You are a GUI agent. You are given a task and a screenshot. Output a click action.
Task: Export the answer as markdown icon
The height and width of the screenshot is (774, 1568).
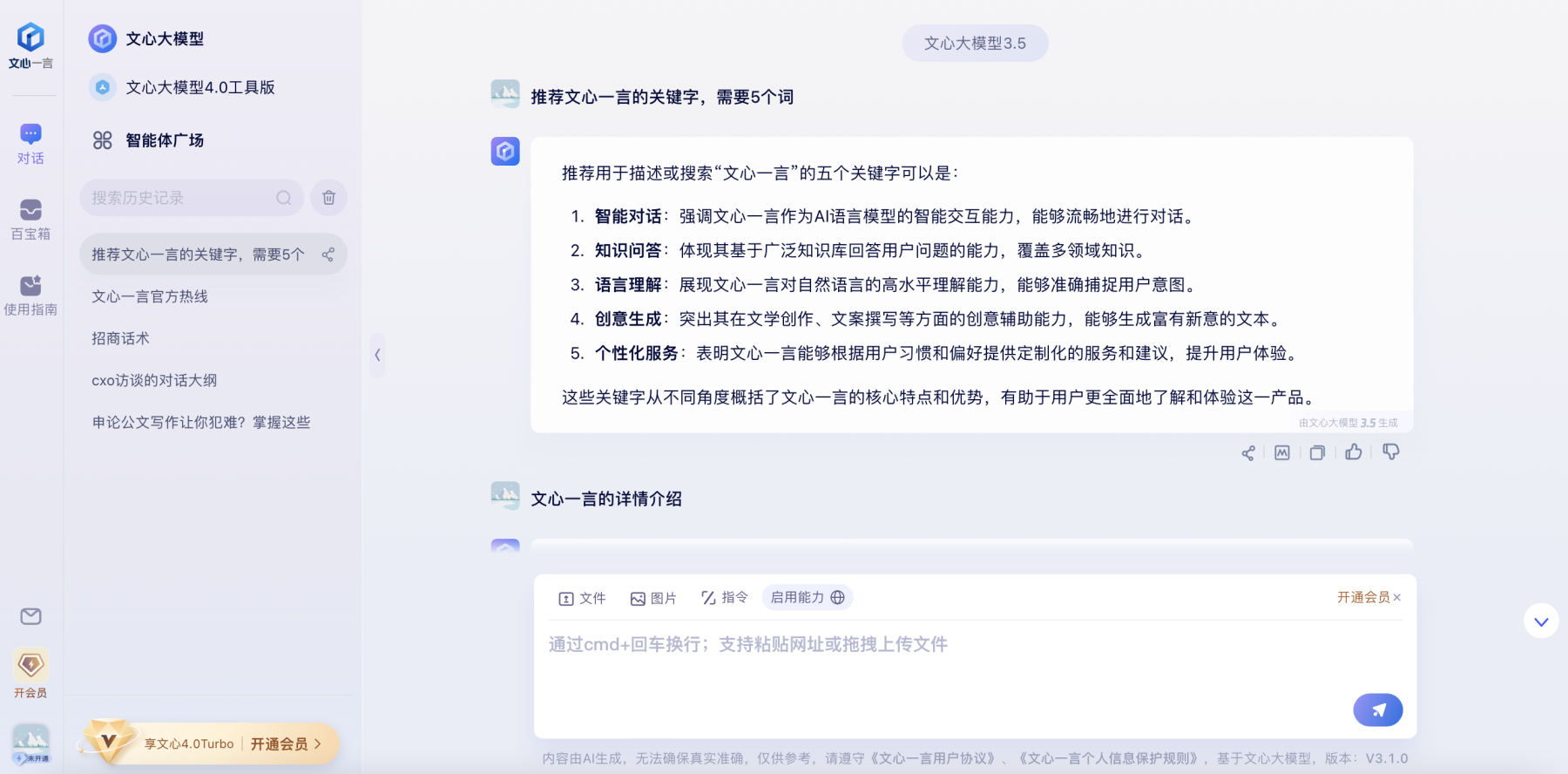pyautogui.click(x=1282, y=452)
